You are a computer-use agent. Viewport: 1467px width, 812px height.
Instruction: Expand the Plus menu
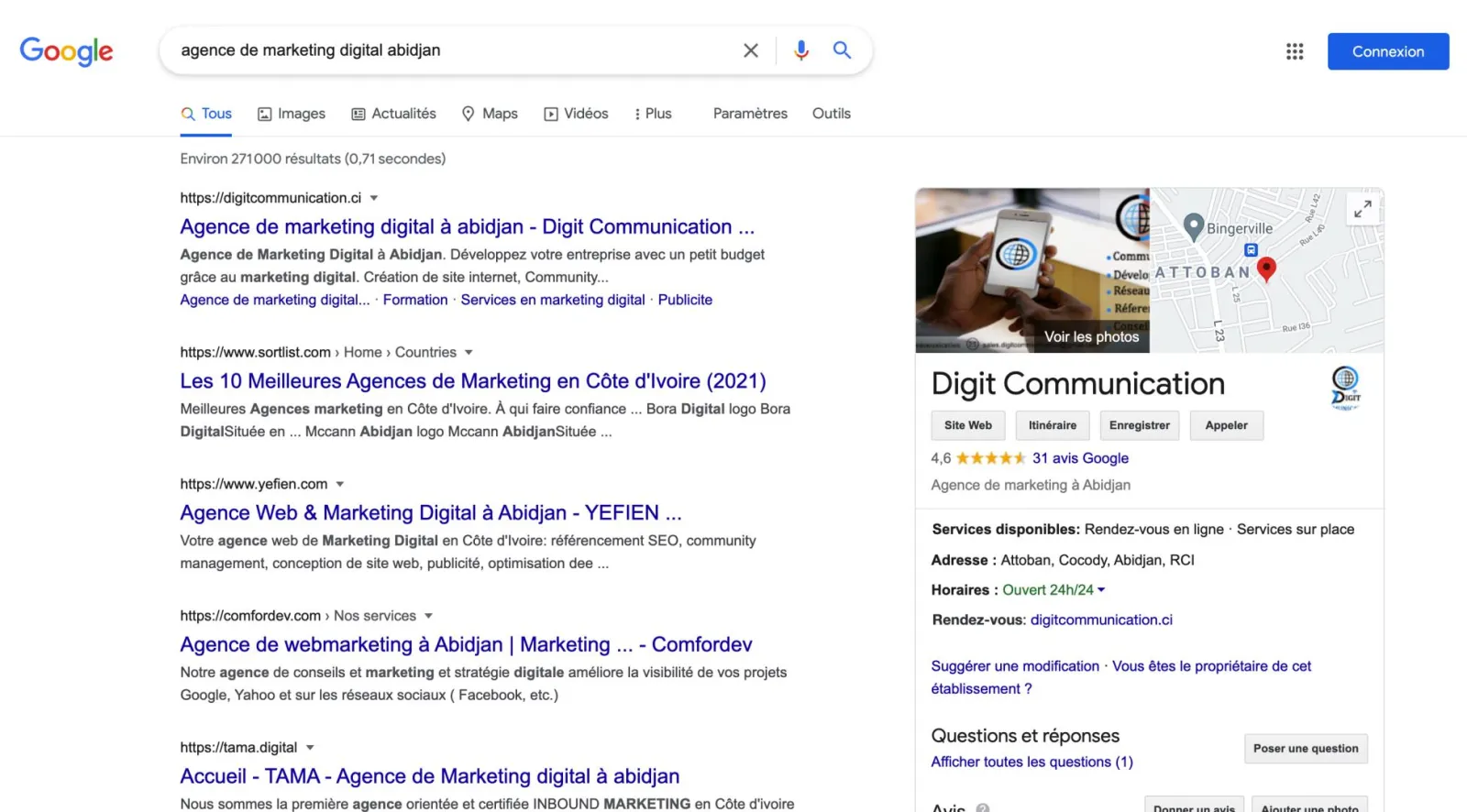653,114
